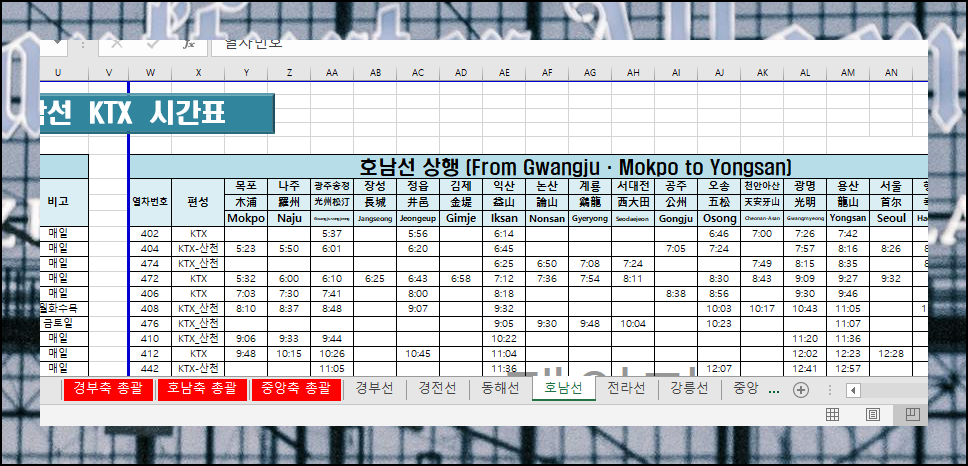The height and width of the screenshot is (466, 968).
Task: Click the 10:17 time cell
Action: pos(762,309)
